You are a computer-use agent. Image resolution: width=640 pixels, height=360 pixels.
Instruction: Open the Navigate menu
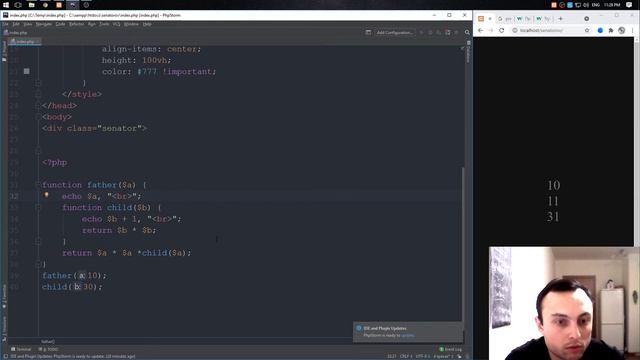pyautogui.click(x=44, y=24)
